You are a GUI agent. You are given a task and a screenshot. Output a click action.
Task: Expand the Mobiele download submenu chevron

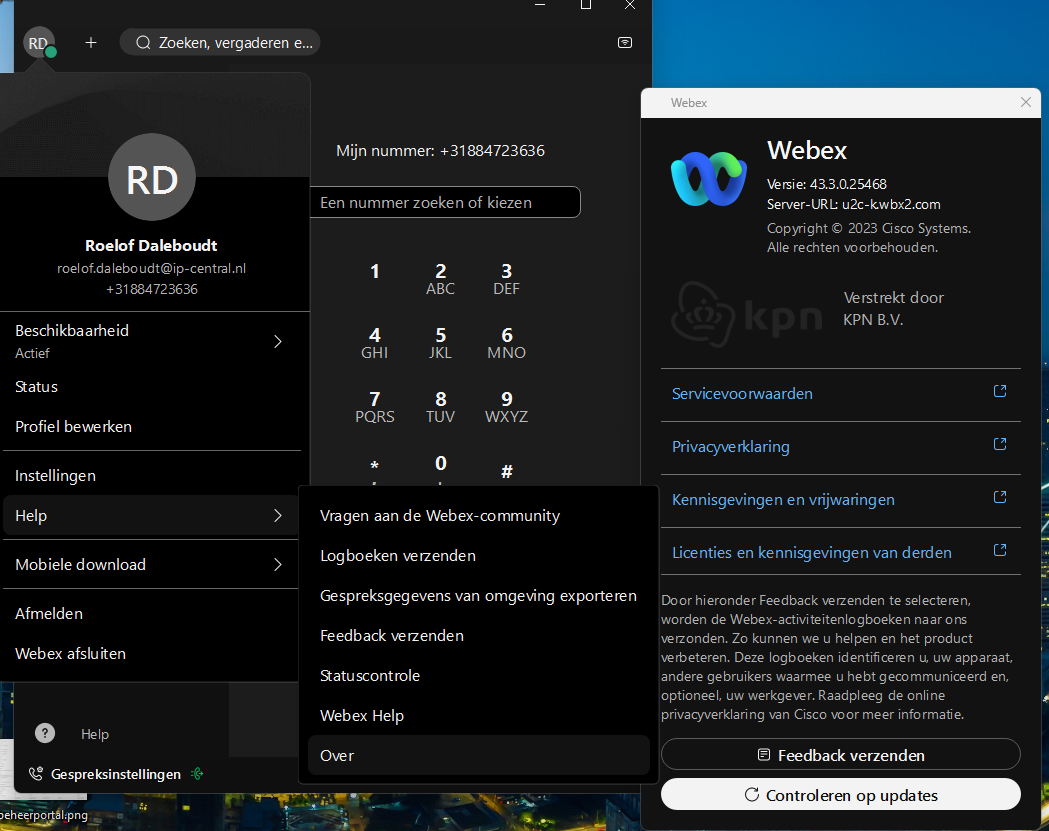(278, 565)
